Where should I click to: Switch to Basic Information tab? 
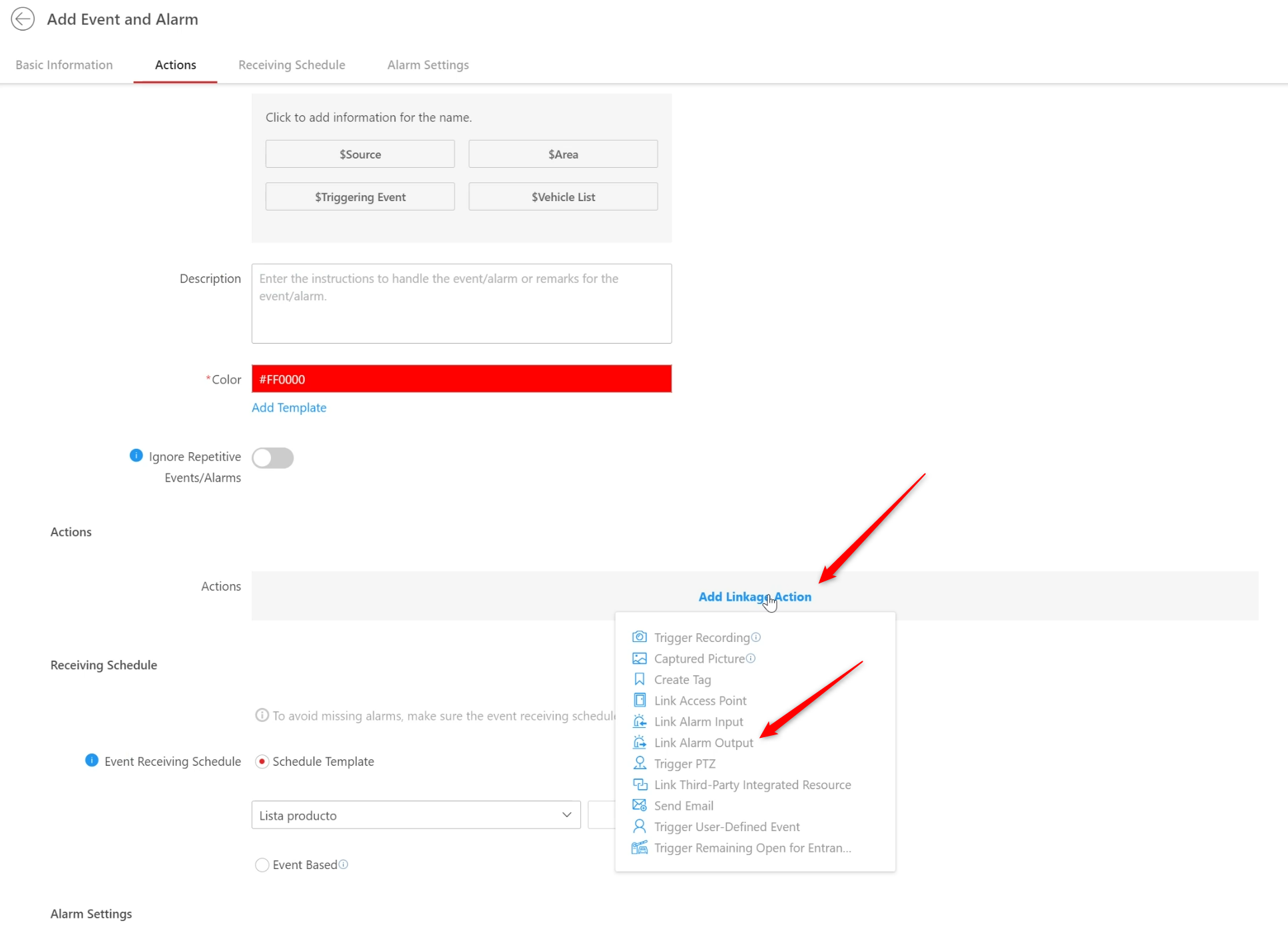pos(64,65)
